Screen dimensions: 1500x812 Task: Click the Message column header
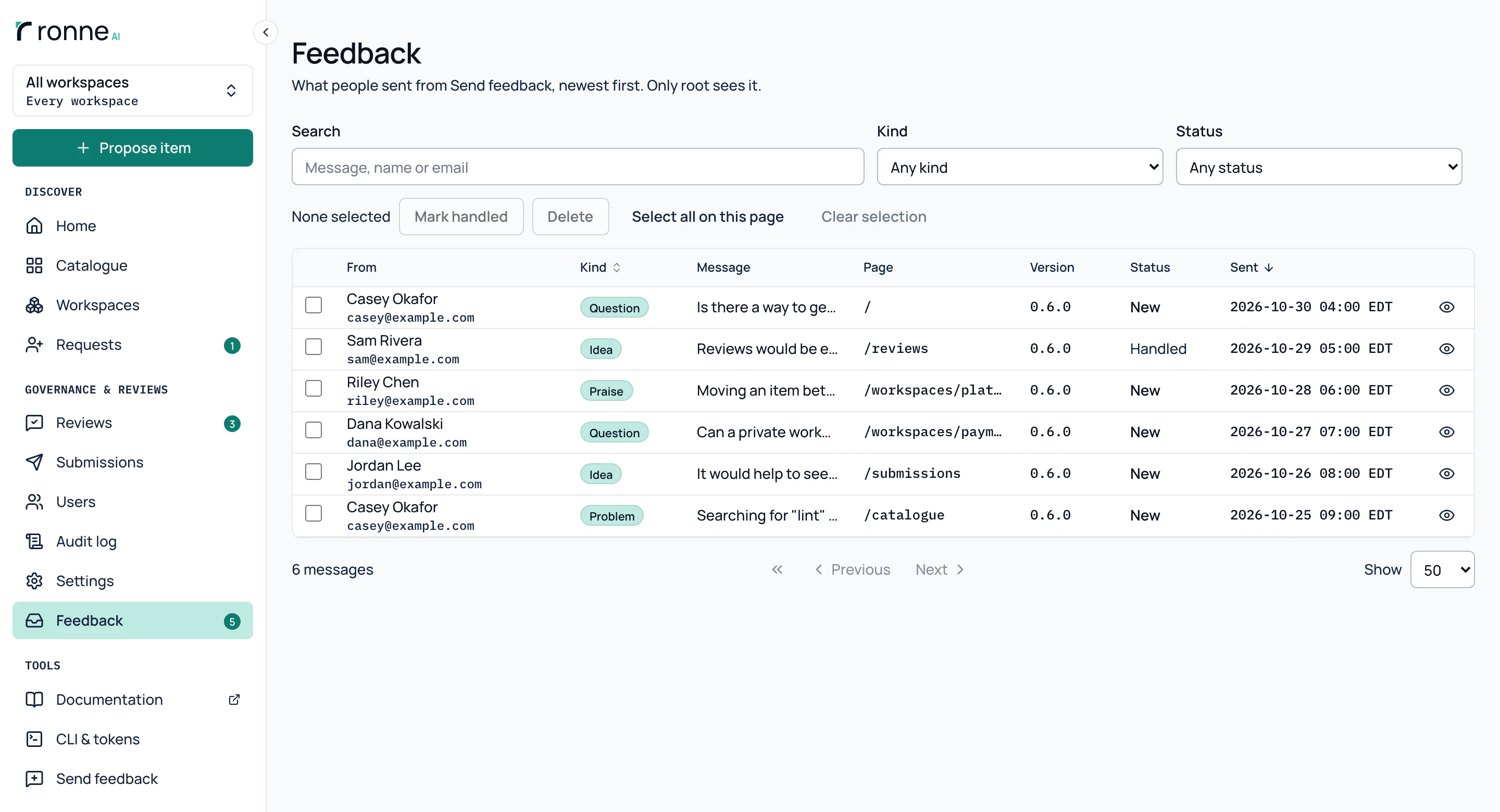pos(723,267)
